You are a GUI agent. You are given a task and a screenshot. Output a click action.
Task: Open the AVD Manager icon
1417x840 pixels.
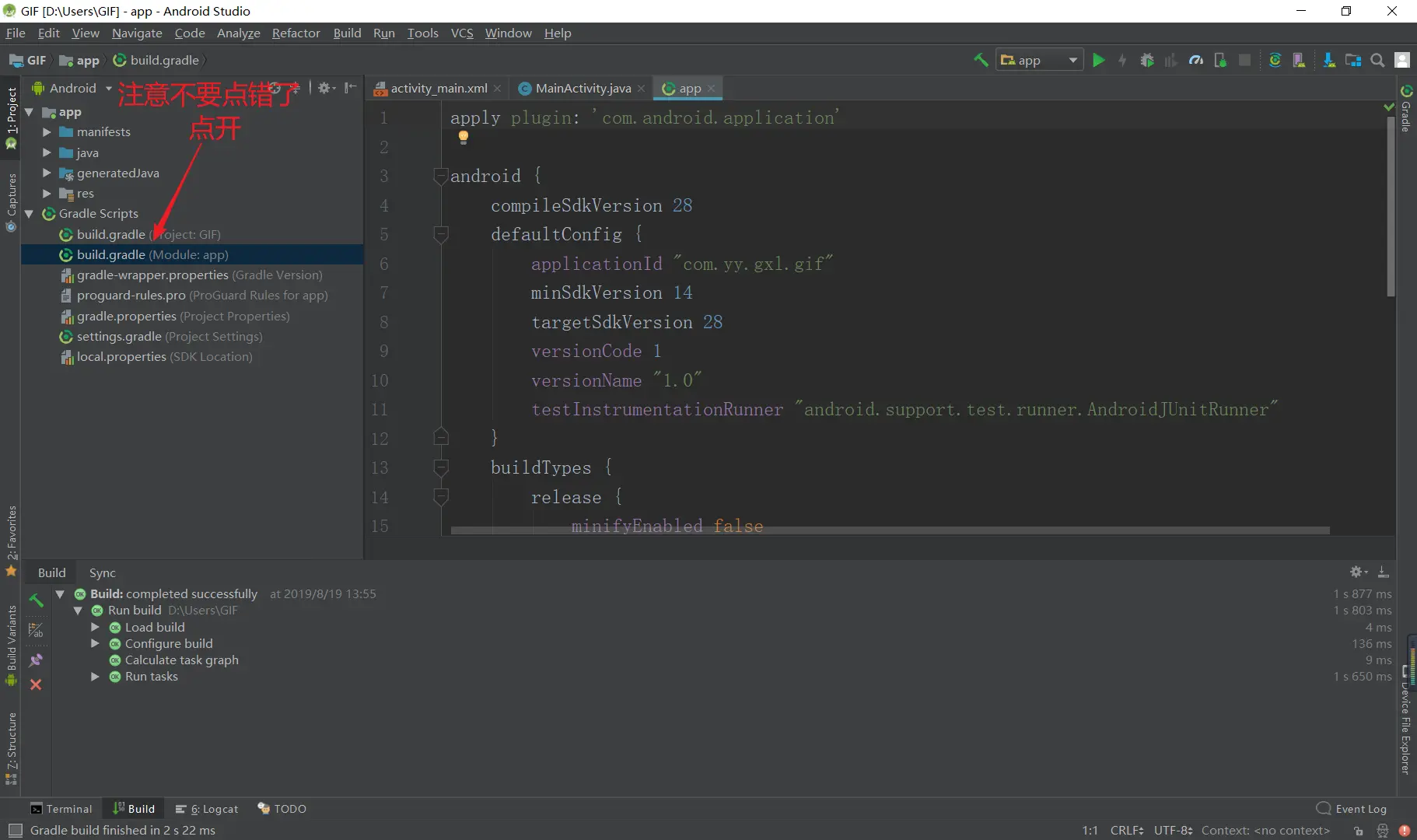1299,61
